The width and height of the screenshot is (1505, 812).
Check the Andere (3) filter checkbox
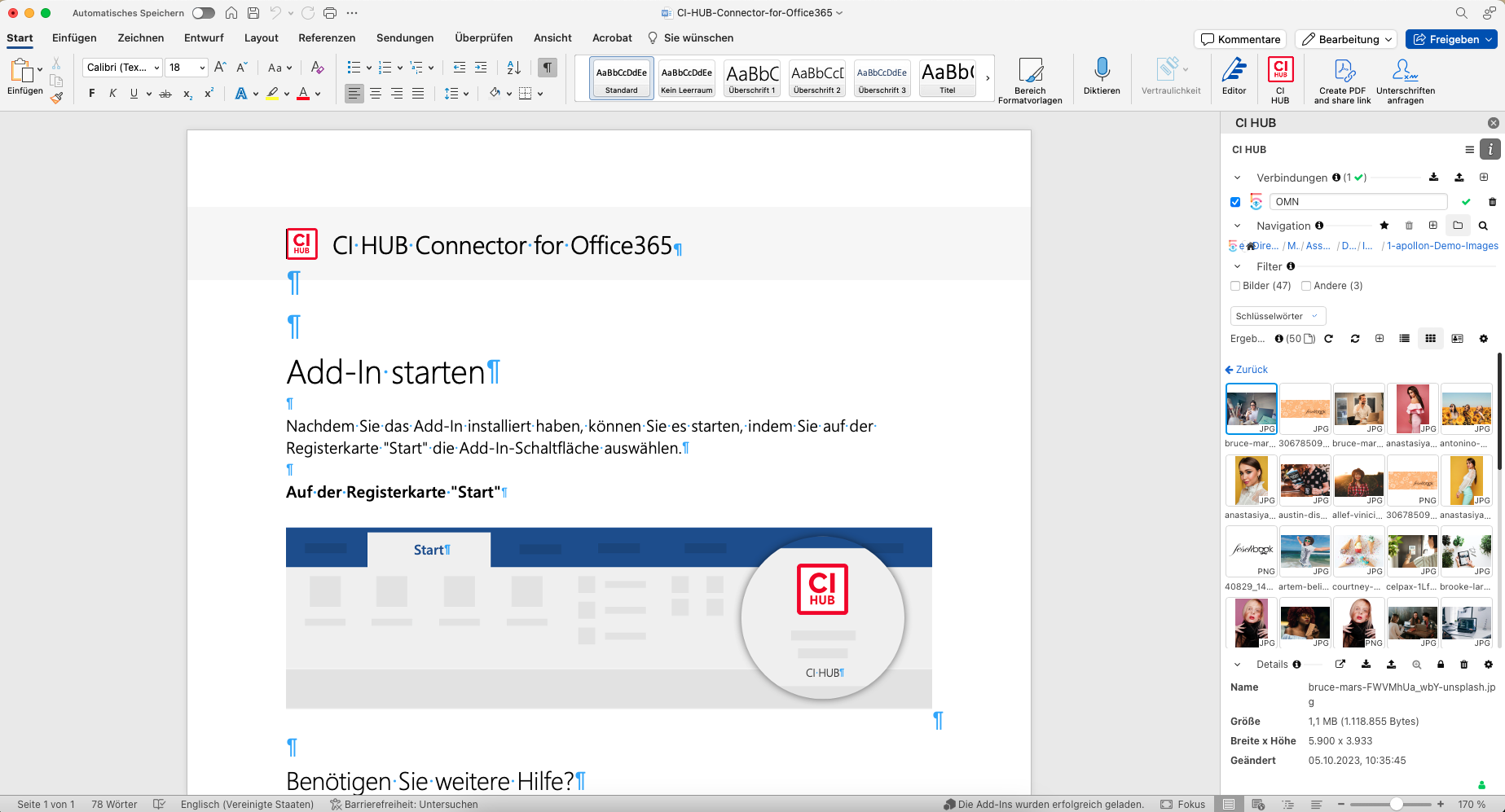[x=1306, y=286]
